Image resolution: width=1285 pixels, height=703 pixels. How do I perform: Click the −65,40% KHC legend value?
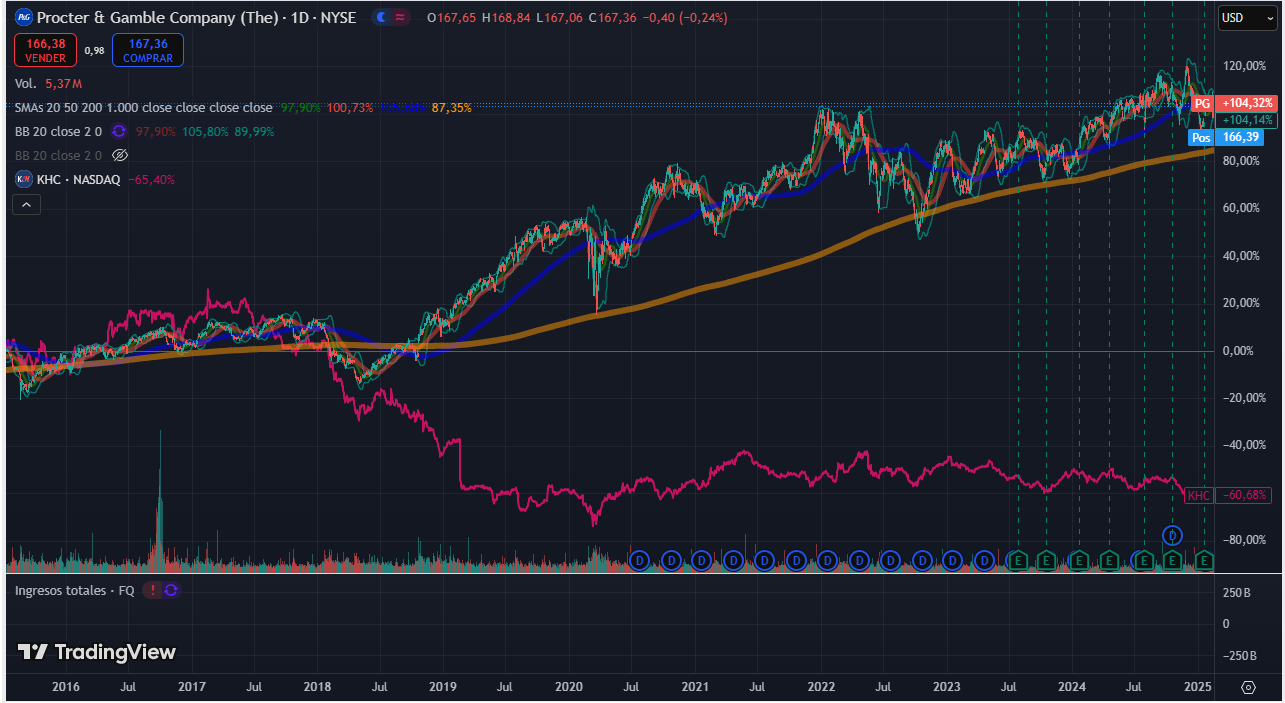(x=152, y=180)
